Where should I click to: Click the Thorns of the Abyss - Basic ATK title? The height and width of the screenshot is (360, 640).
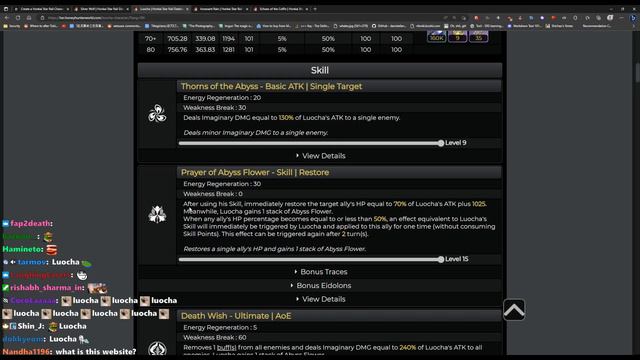[x=271, y=87]
